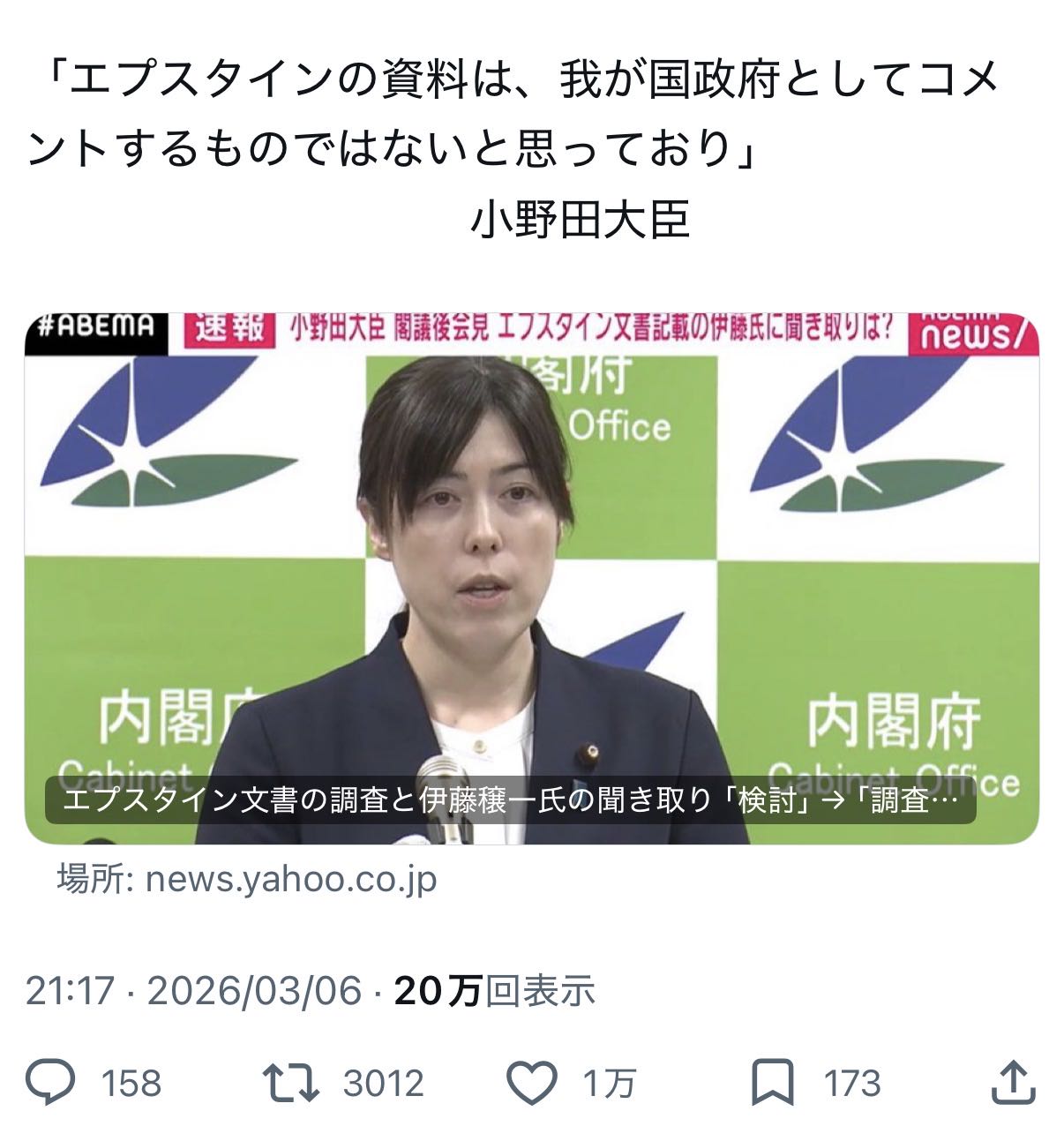View the 3012 reposts count
Viewport: 1064px width, 1141px height.
point(384,1084)
